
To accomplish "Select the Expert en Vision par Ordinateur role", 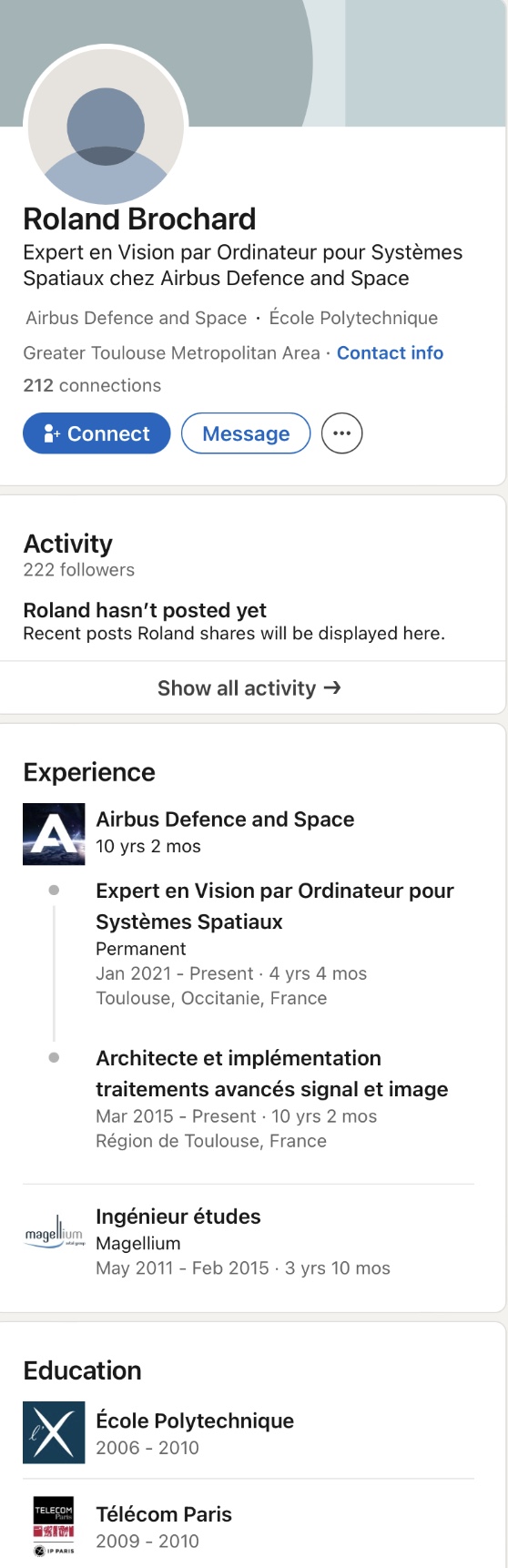I will (x=275, y=906).
